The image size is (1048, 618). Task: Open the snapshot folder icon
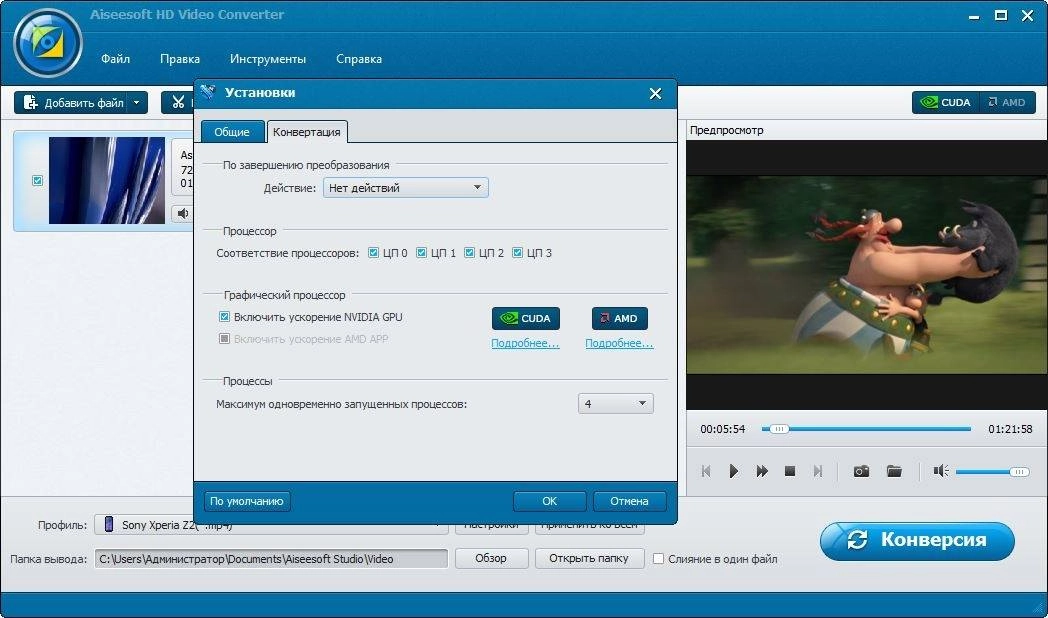click(894, 471)
